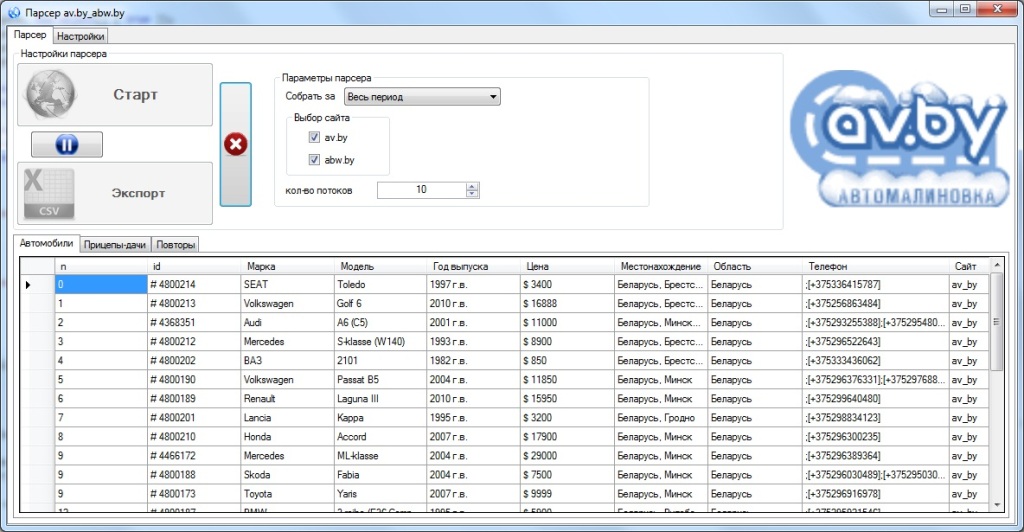Screen dimensions: 1024x532
Task: Close the Парсер av.by_abw.by window
Action: click(x=997, y=9)
